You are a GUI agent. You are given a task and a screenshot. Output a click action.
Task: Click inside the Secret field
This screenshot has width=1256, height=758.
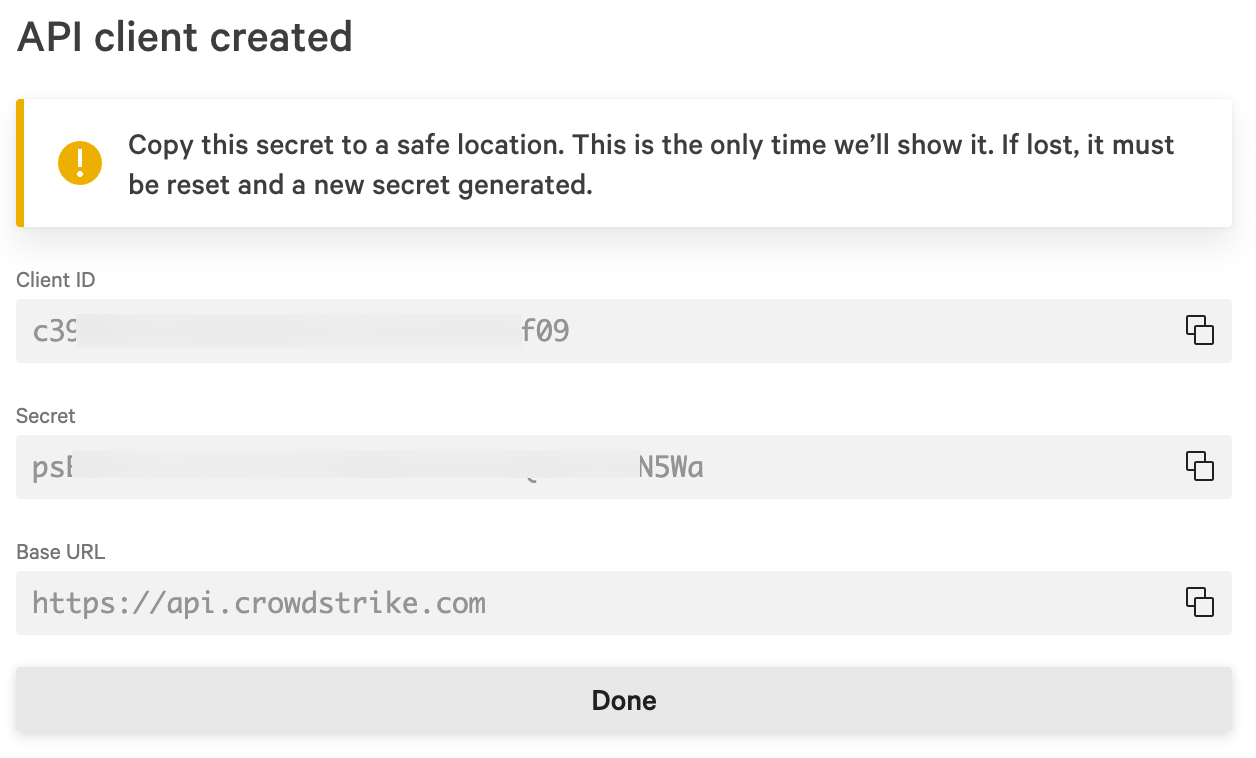tap(624, 467)
